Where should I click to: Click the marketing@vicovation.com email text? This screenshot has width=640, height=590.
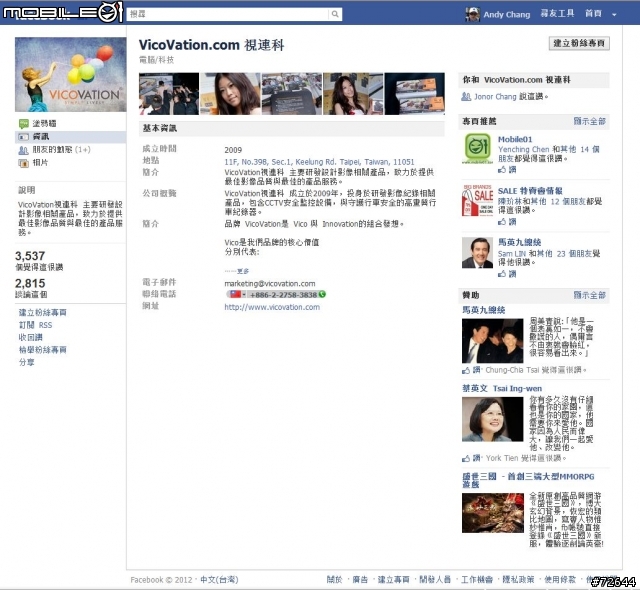[x=270, y=284]
